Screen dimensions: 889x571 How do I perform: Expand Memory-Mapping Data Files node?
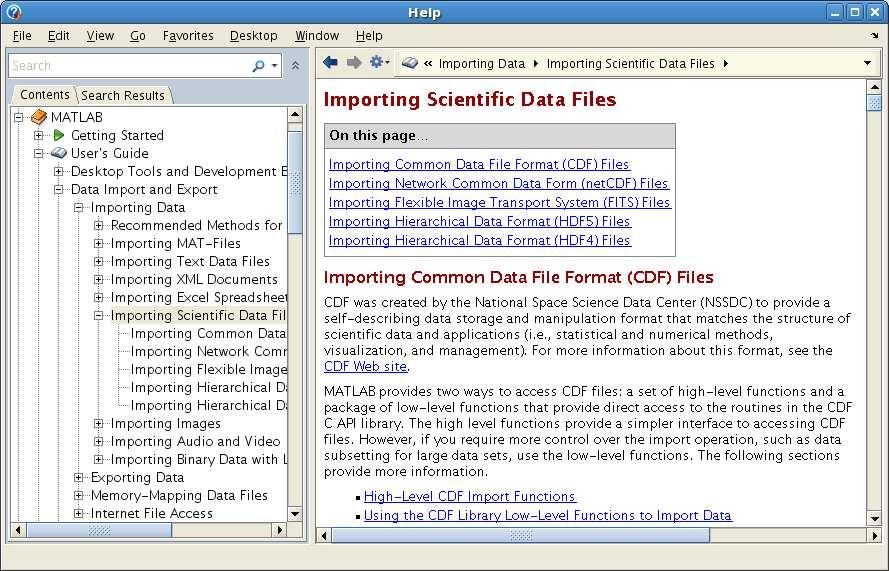(x=78, y=496)
